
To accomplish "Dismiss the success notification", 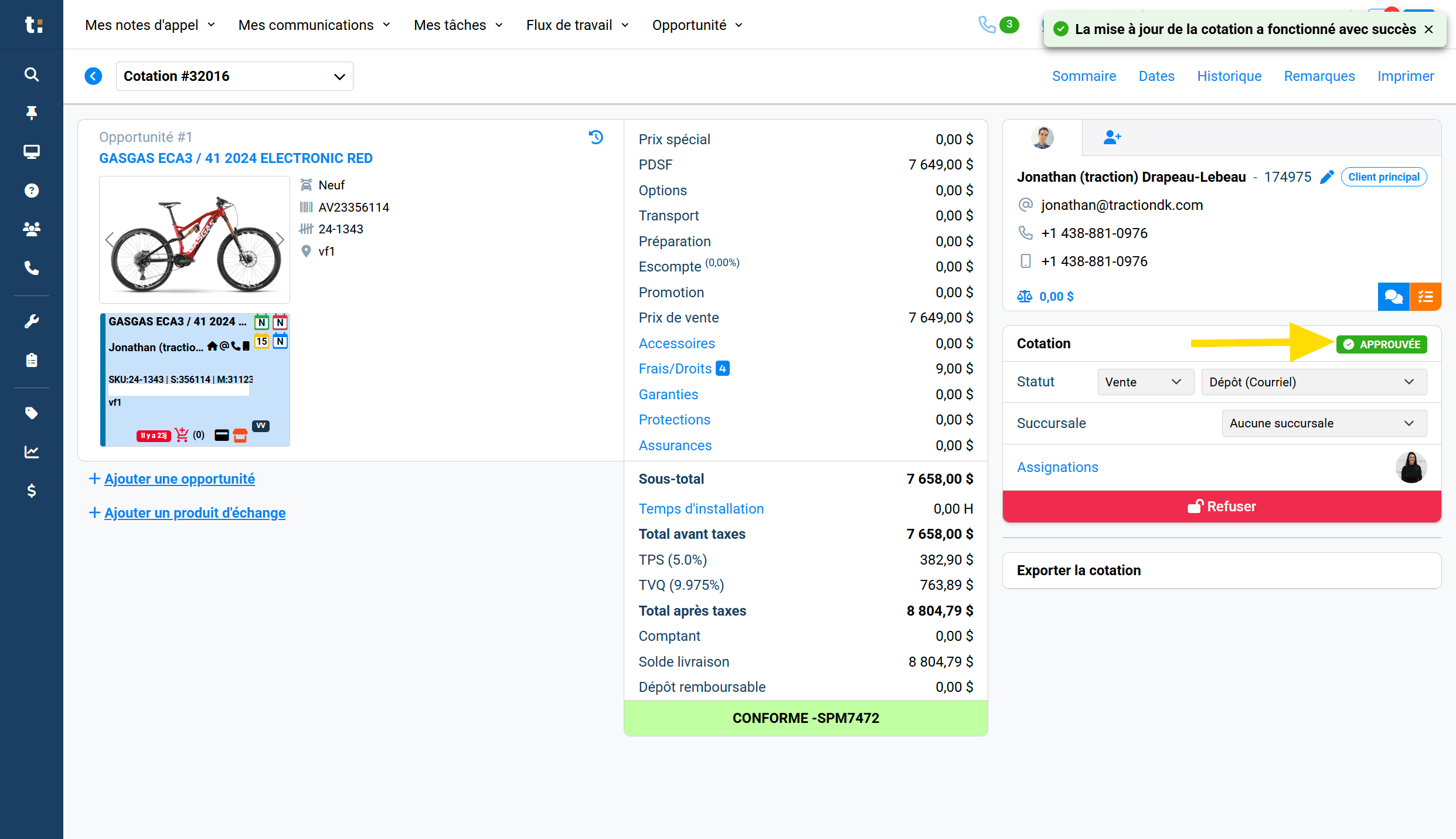I will [x=1429, y=29].
